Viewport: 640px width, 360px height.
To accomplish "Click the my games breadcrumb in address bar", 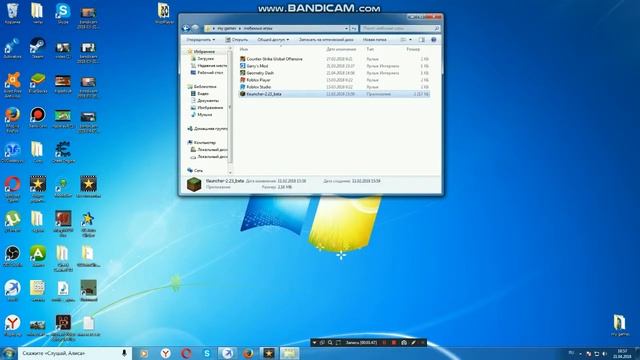I will 227,29.
